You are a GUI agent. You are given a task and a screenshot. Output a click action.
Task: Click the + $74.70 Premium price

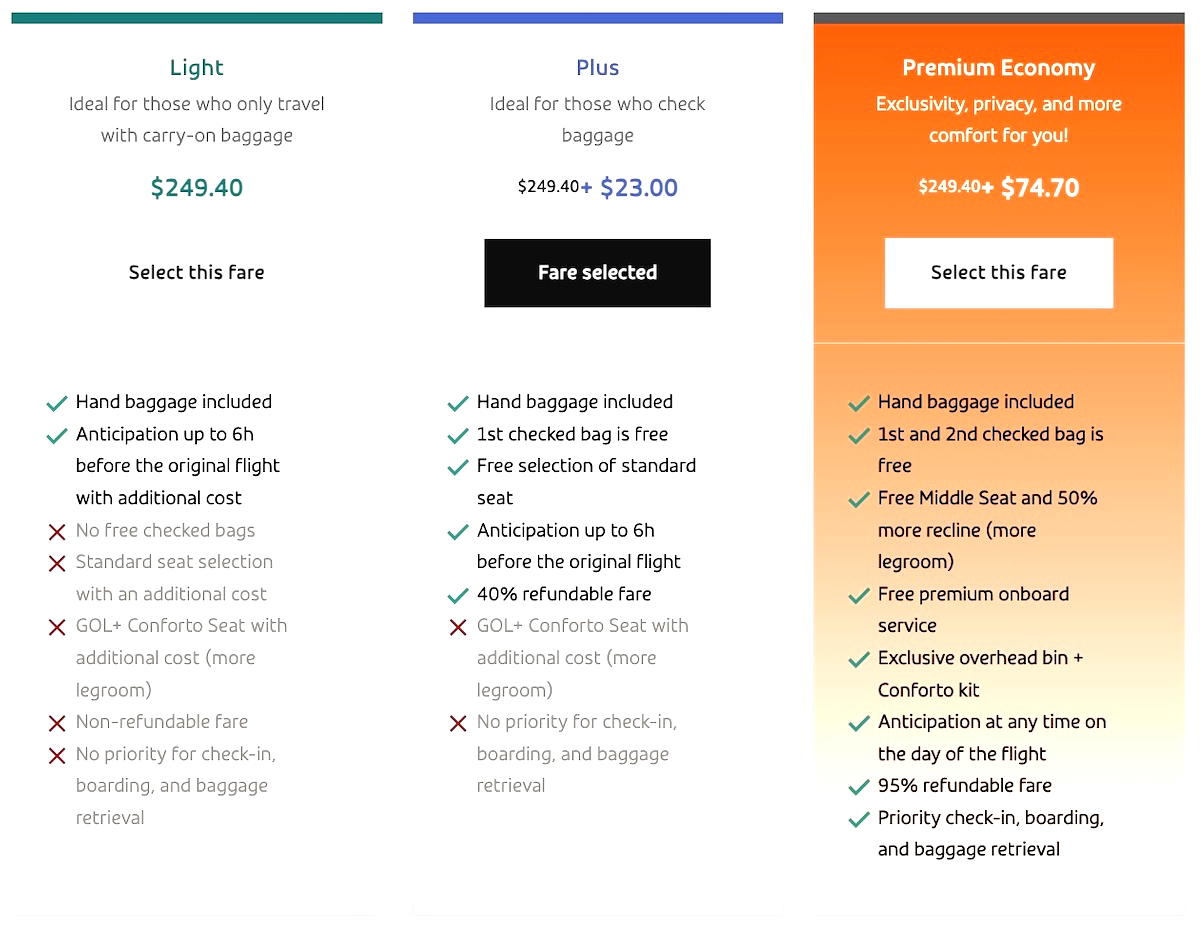pyautogui.click(x=1031, y=188)
